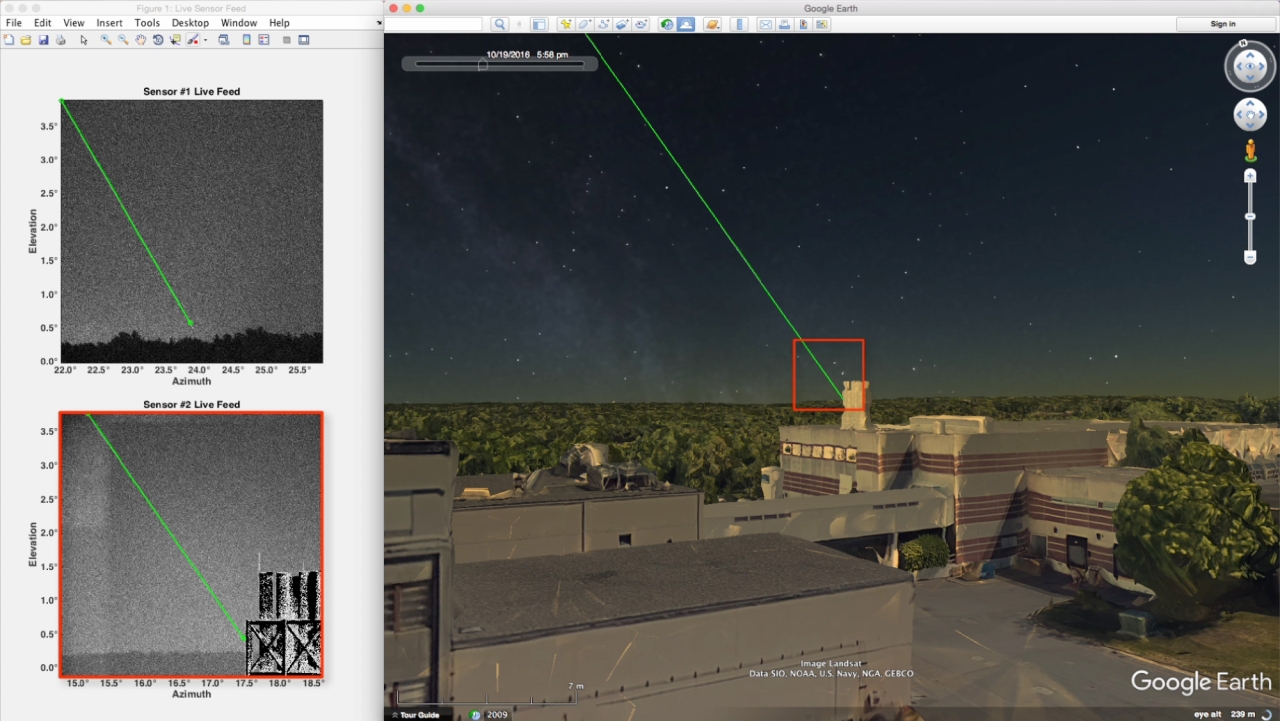This screenshot has height=721, width=1280.
Task: Add a polygon in Google Earth
Action: (585, 24)
